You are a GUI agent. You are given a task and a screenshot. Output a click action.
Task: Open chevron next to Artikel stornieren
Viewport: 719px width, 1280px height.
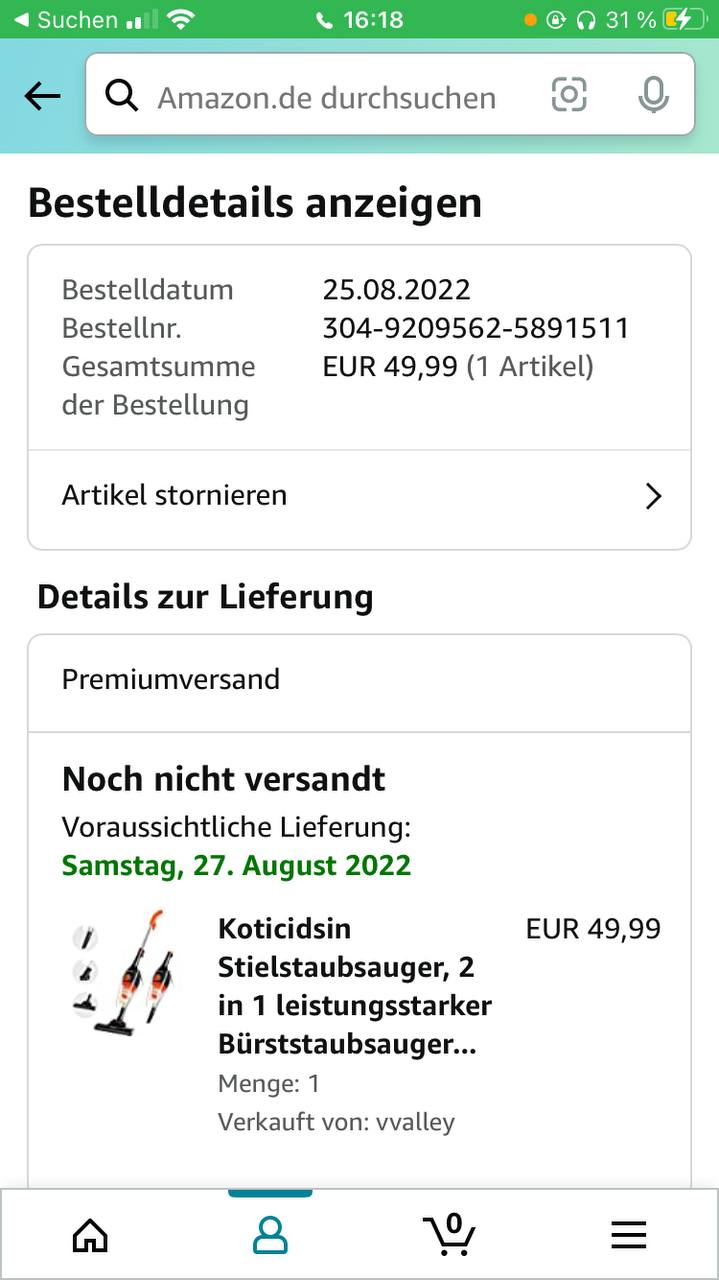653,496
